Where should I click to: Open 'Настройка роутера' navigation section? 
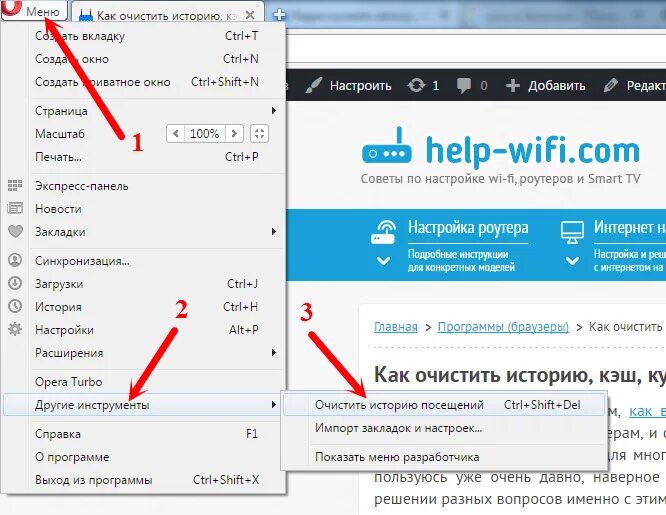[468, 228]
